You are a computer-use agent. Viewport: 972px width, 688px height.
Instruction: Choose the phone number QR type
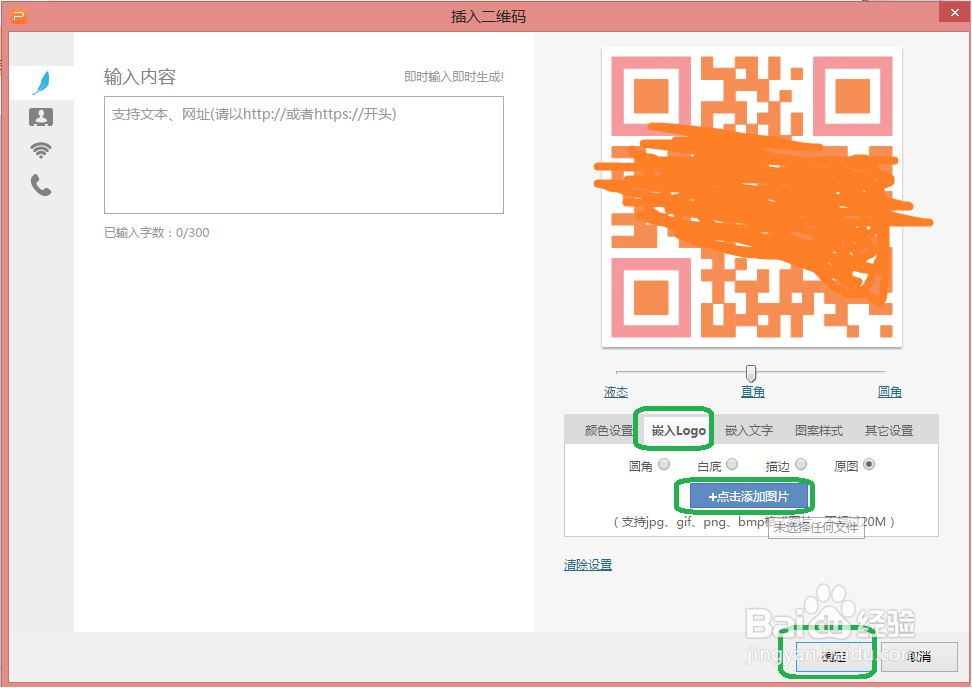pos(41,185)
